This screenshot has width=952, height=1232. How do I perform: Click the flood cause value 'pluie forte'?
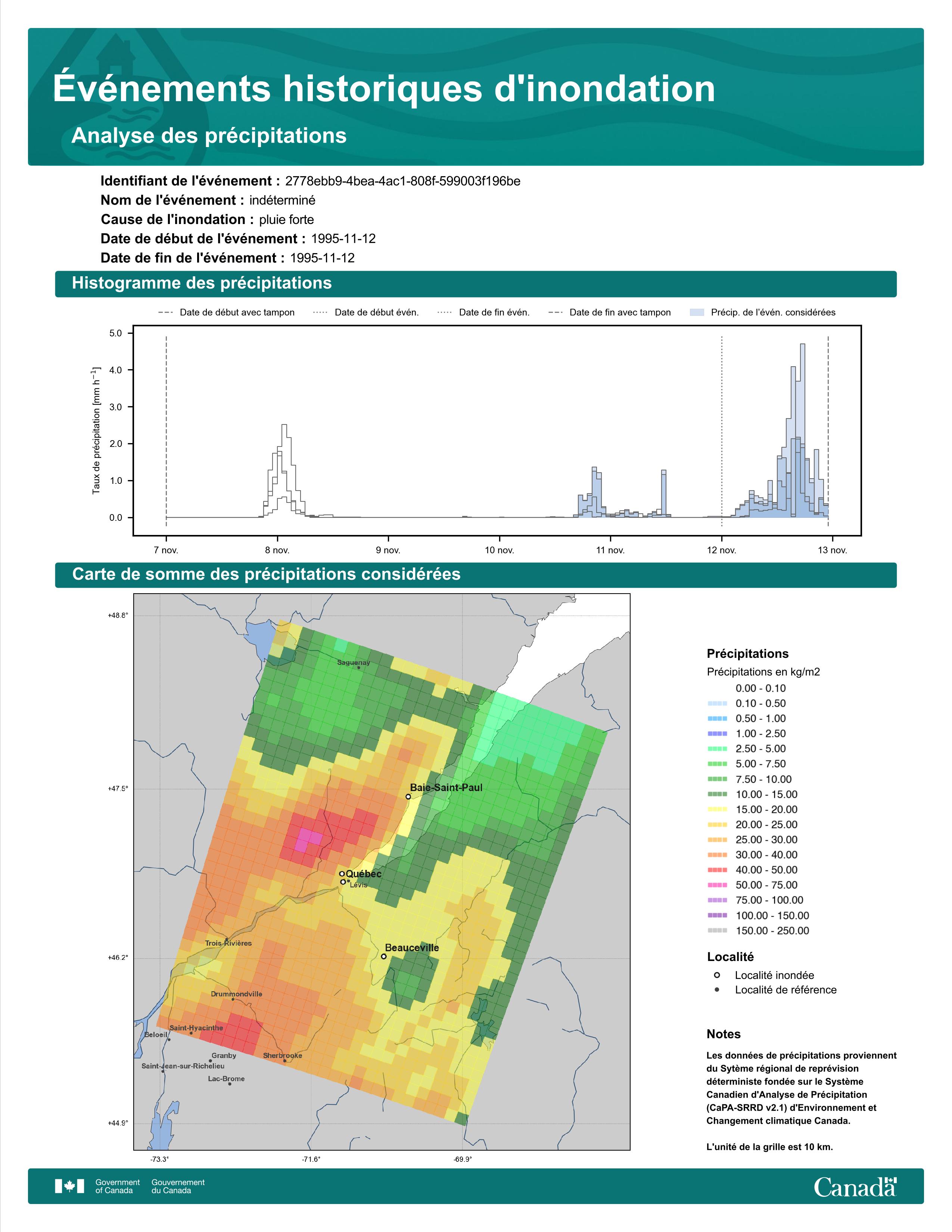point(286,220)
